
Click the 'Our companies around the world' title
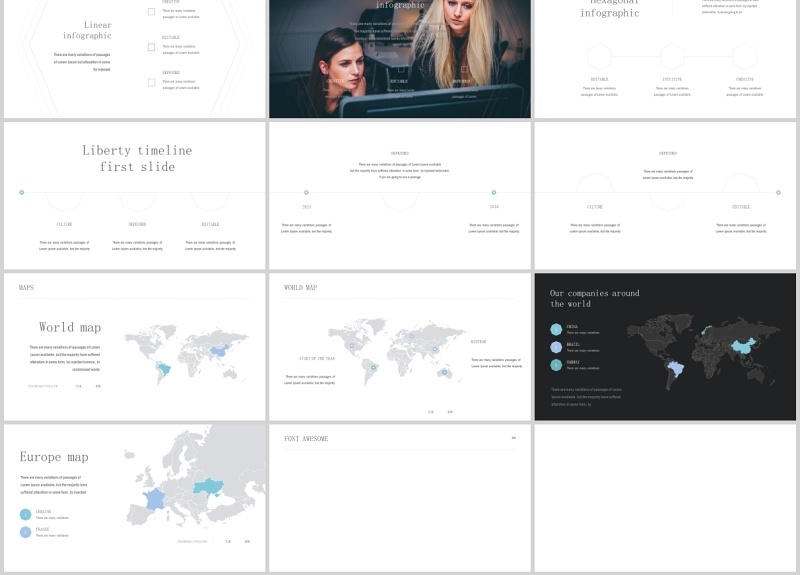point(595,298)
